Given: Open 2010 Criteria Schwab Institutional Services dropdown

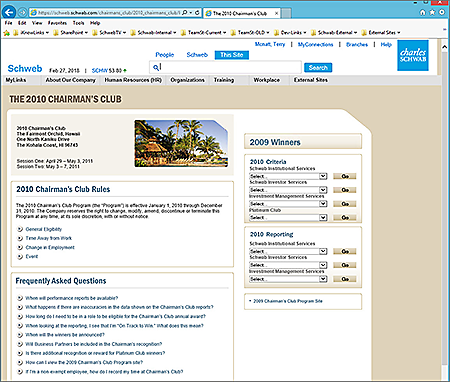Looking at the screenshot, I should click(x=288, y=176).
